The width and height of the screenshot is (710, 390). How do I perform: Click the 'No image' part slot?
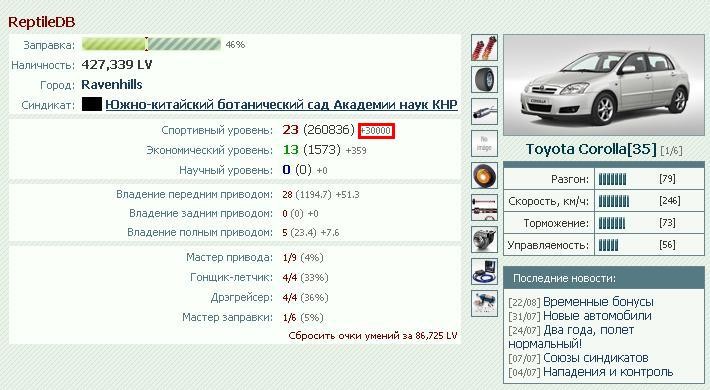click(484, 144)
